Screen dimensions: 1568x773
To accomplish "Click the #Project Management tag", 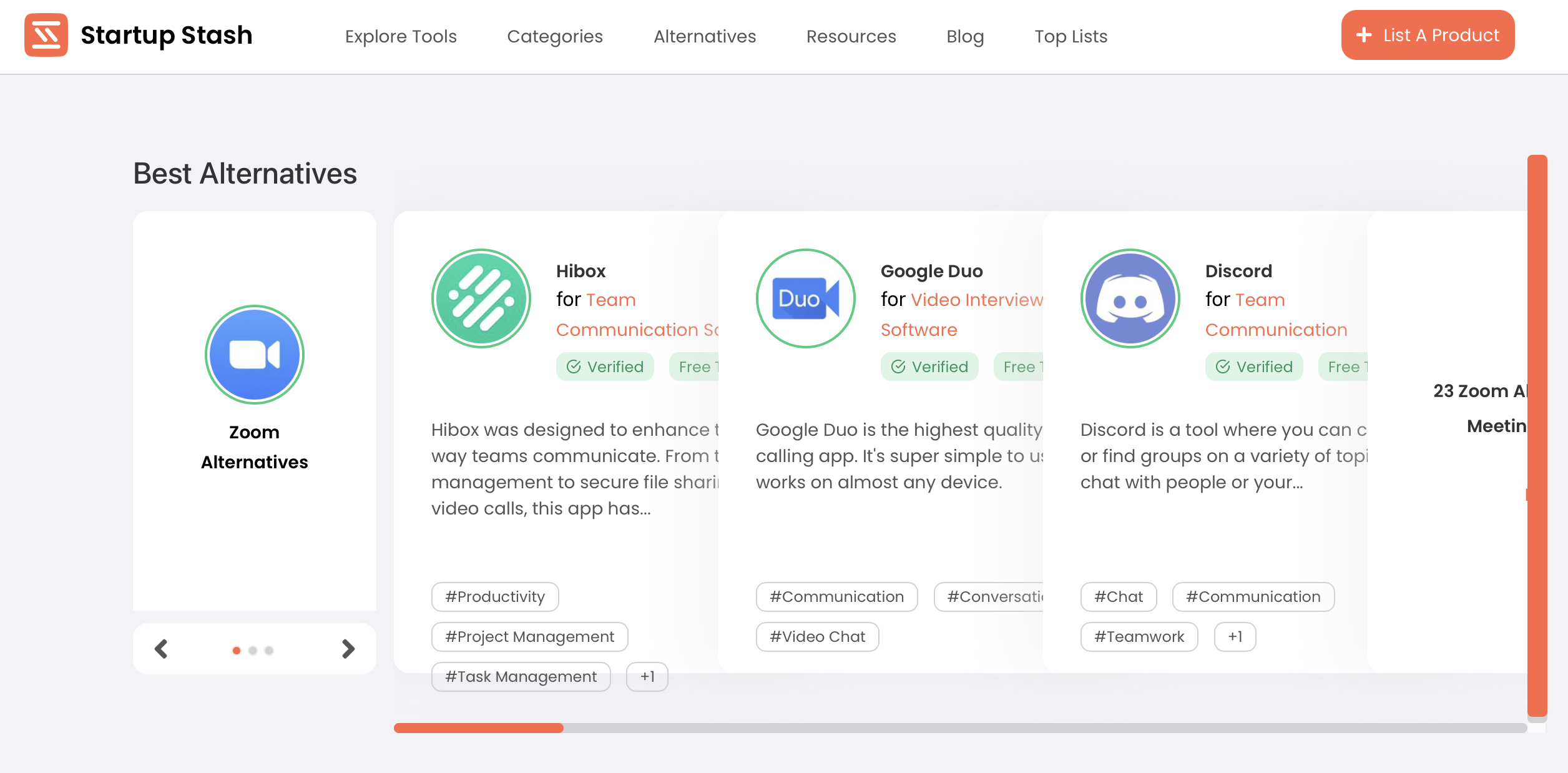I will tap(529, 637).
